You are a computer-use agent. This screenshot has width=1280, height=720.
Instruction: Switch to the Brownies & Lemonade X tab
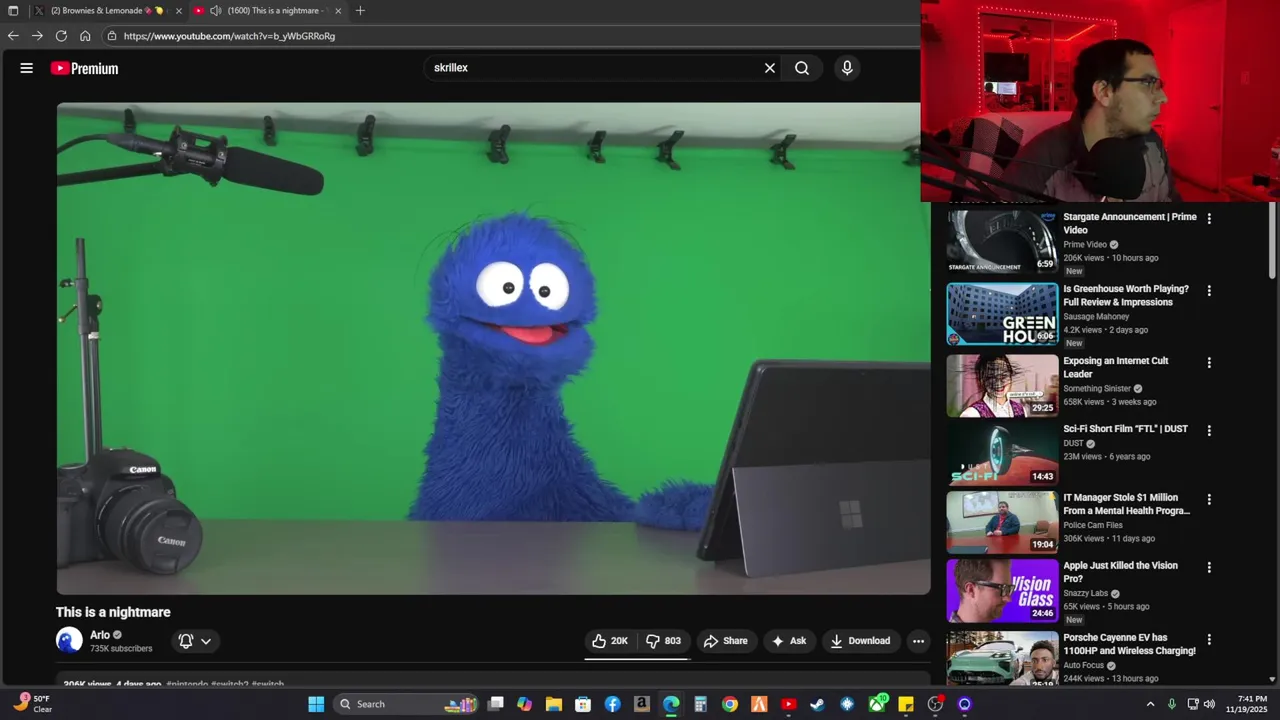[x=108, y=11]
